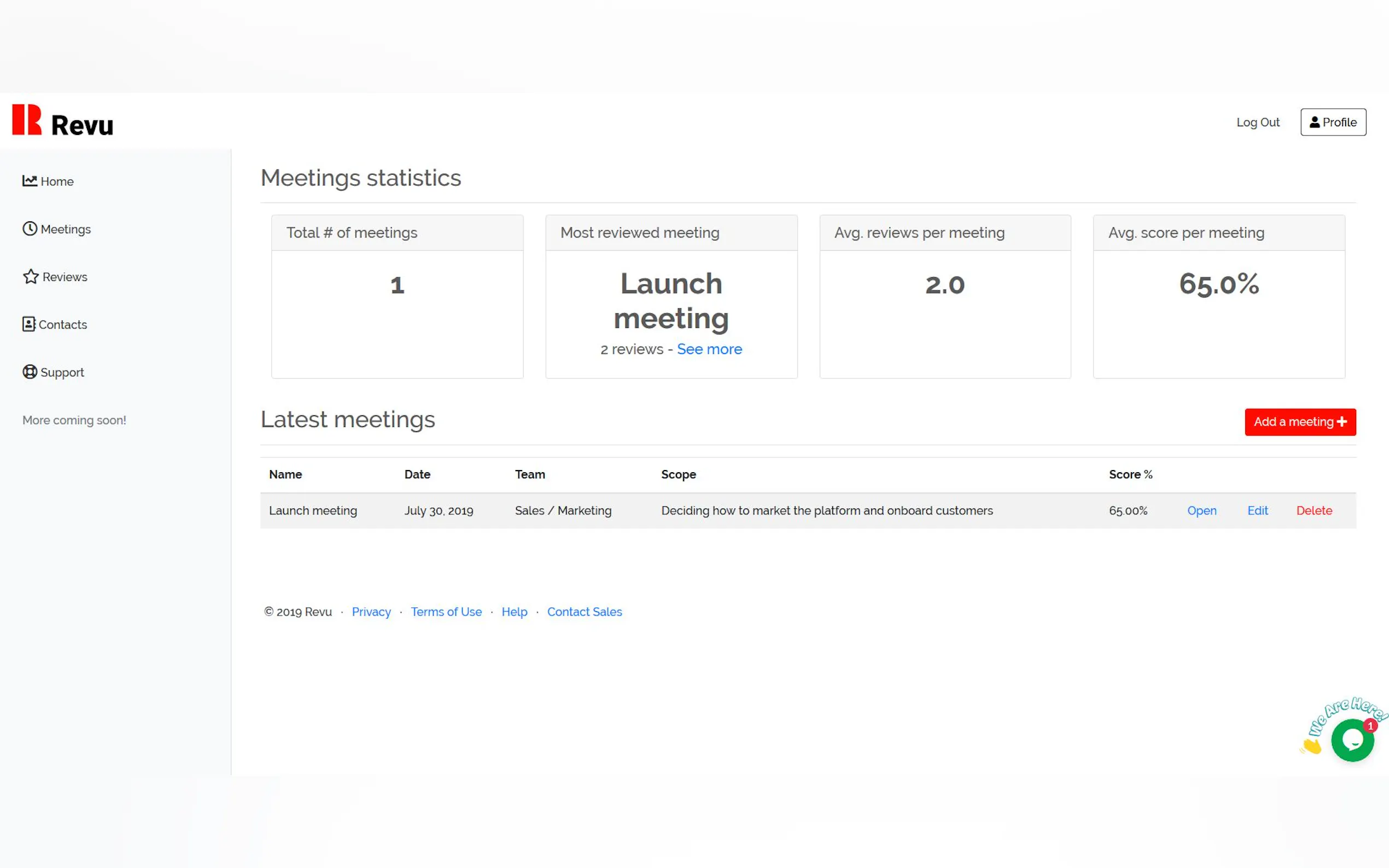Click the '© 2019 Revu' footer text
Screen dimensions: 1389x868
point(297,612)
